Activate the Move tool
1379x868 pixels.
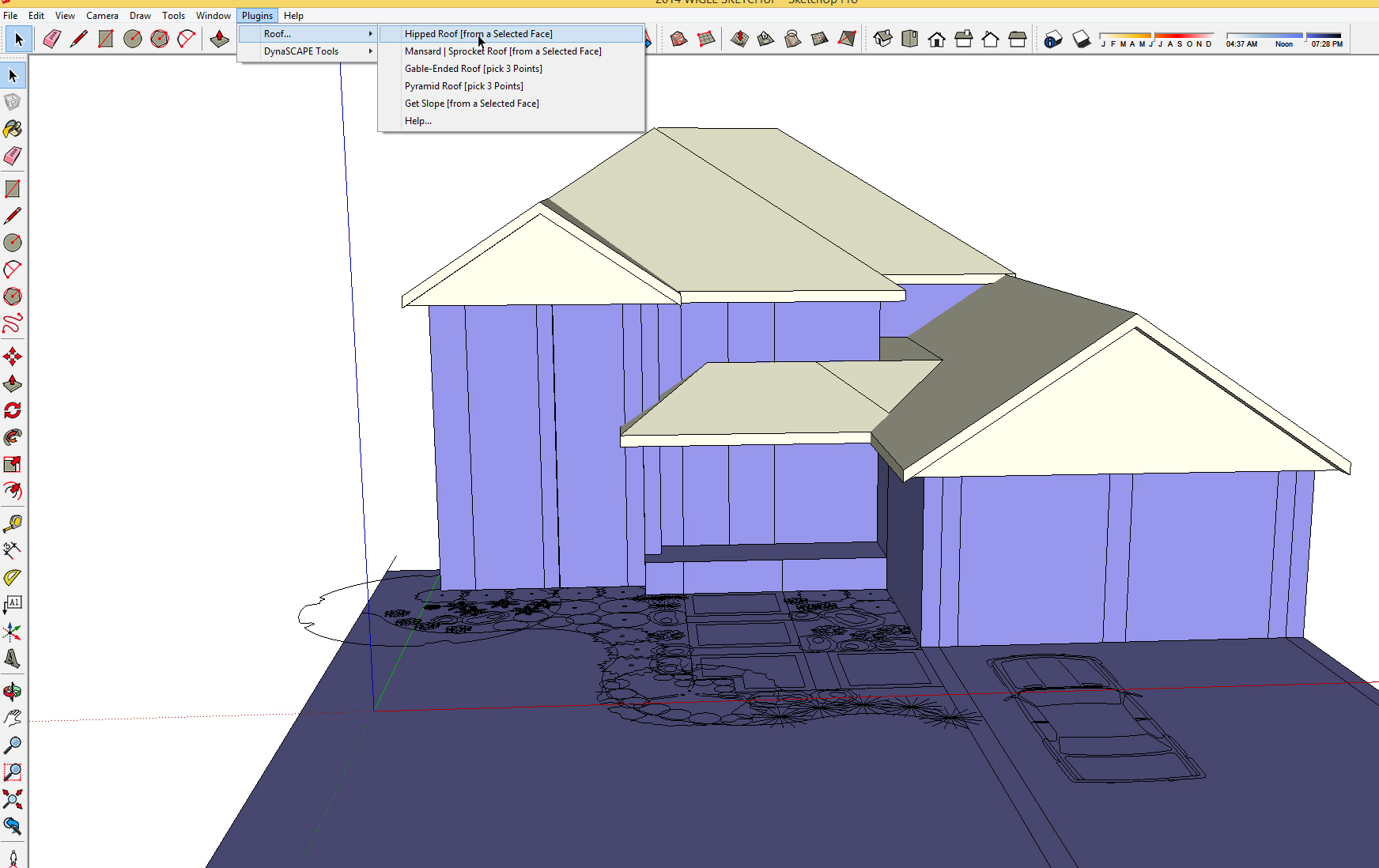tap(13, 357)
